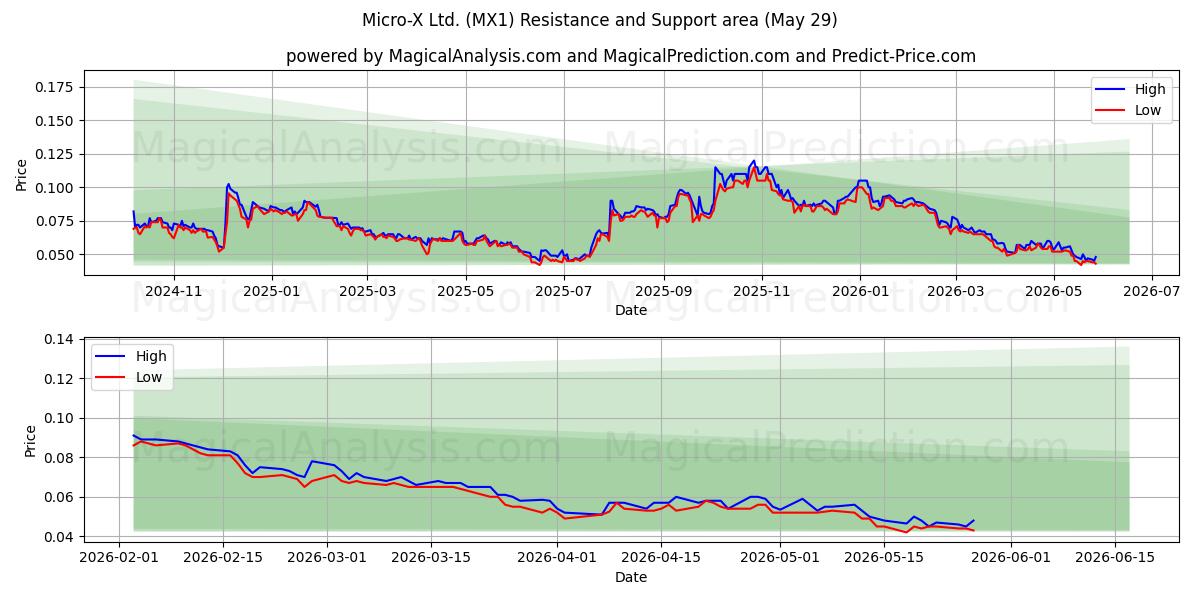Click the '2026-02-15' tick label on the bottom chart
The width and height of the screenshot is (1200, 600).
(x=223, y=558)
